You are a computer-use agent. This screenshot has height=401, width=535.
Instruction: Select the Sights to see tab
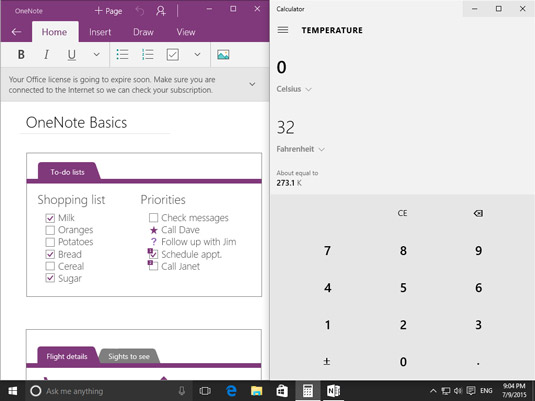point(129,357)
